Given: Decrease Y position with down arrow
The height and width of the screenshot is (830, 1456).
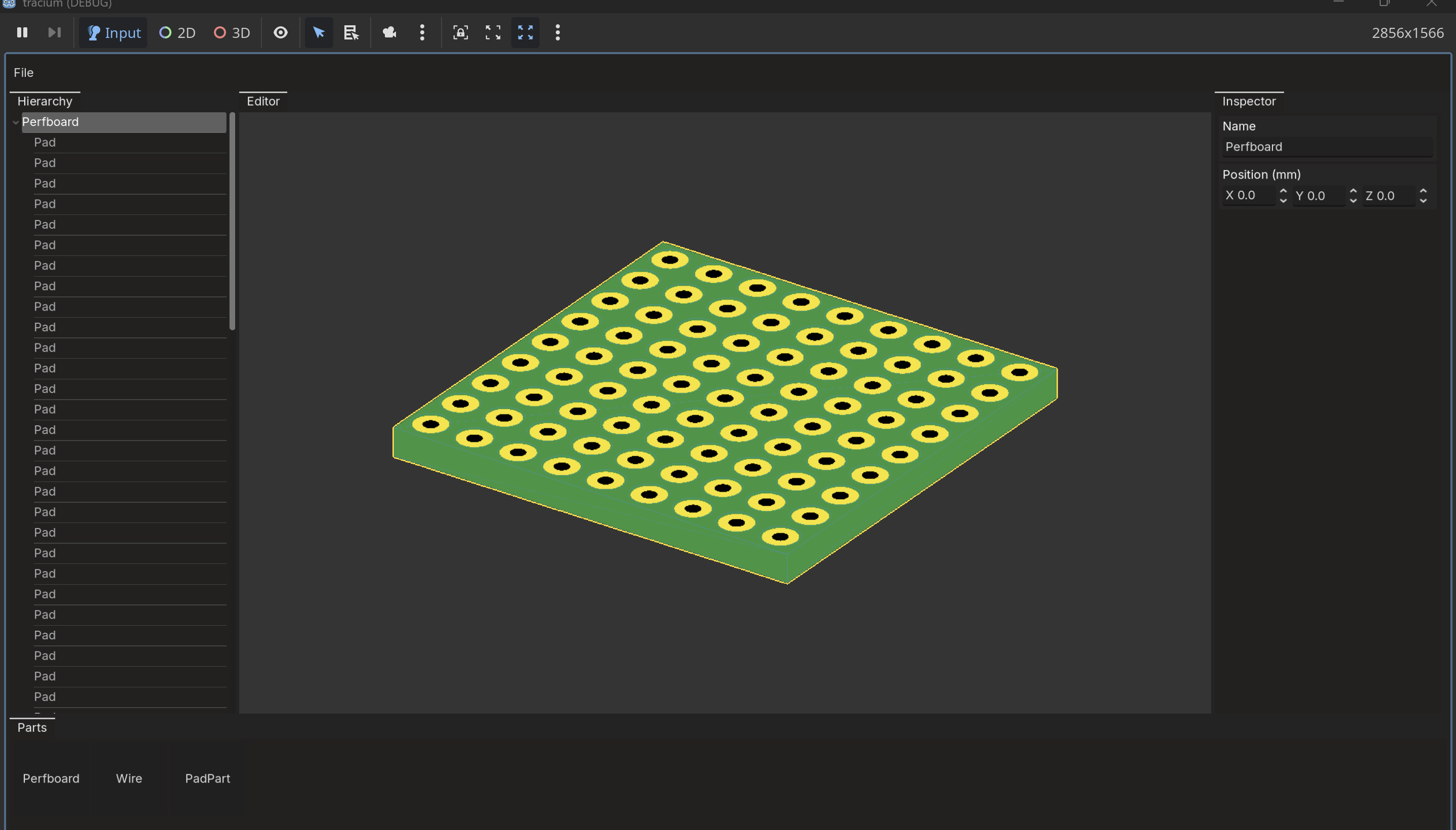Looking at the screenshot, I should (1353, 200).
